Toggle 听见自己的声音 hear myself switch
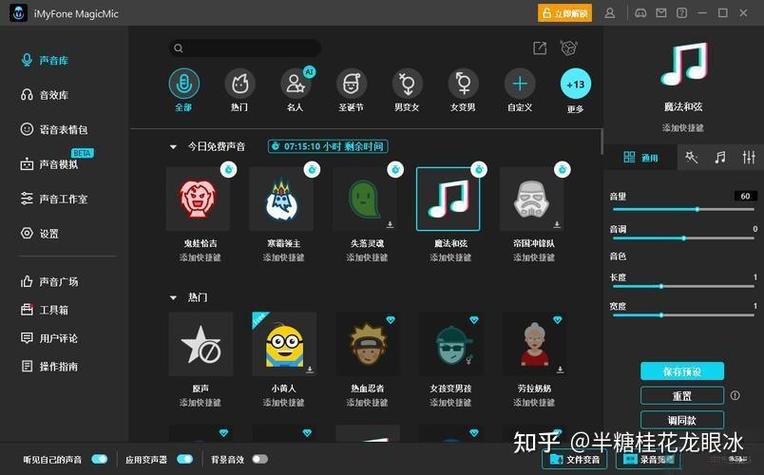Viewport: 764px width, 475px height. [99, 459]
